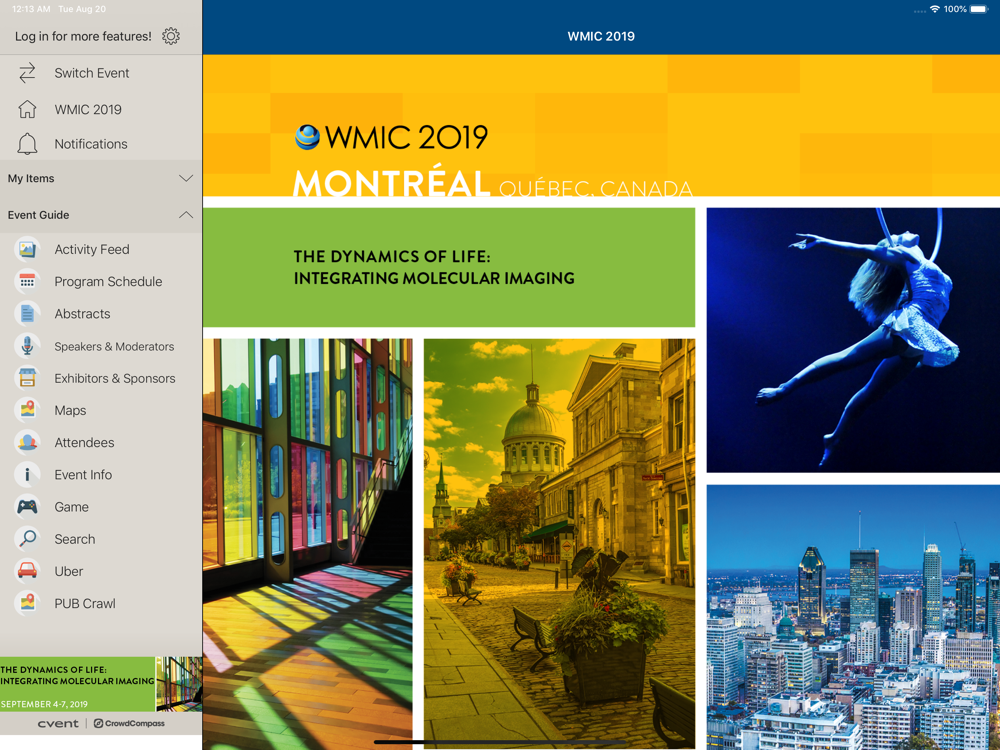
Task: Click the Uber car icon
Action: (x=27, y=571)
